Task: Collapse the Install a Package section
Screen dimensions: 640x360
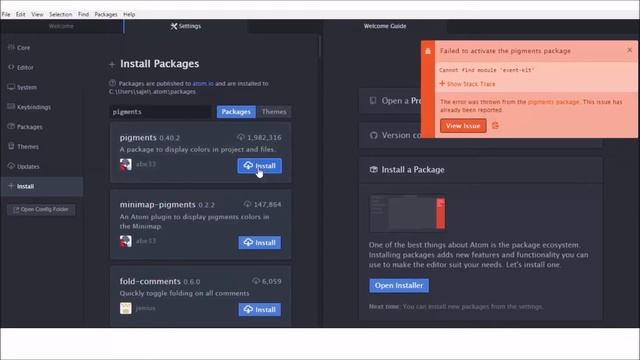Action: tap(481, 170)
